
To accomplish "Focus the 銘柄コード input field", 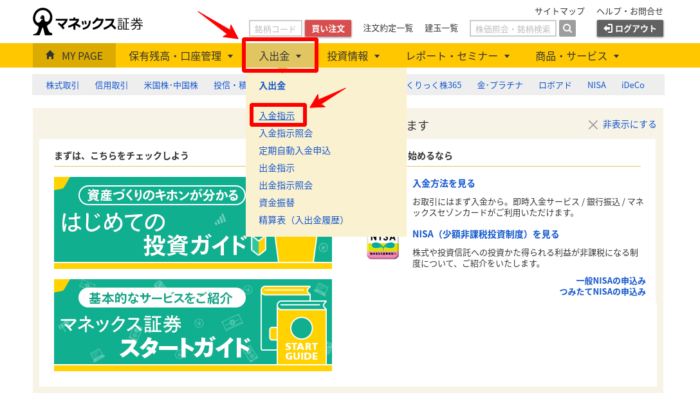I will pos(275,29).
